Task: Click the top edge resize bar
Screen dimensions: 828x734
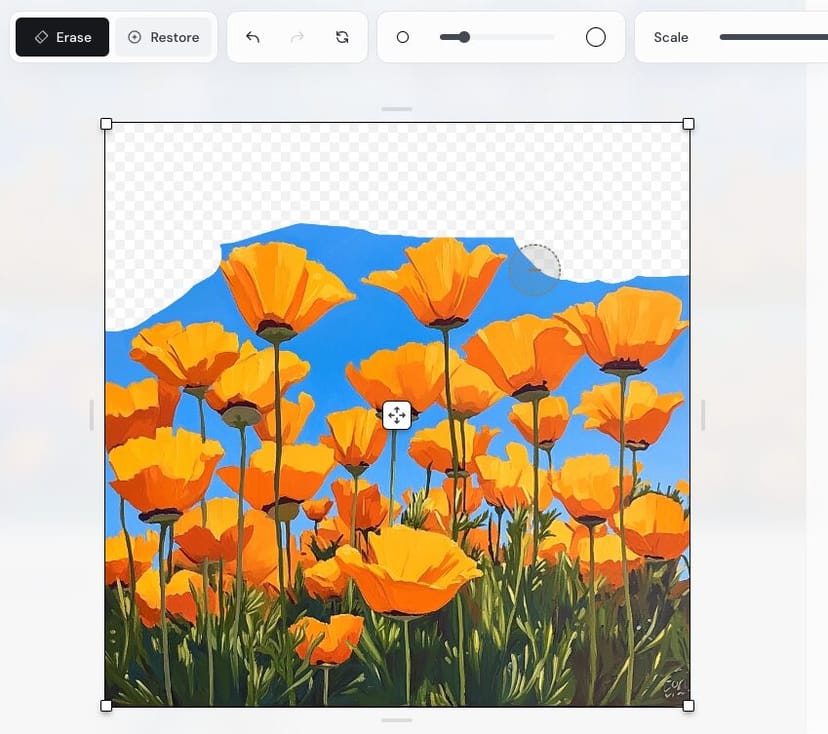Action: coord(397,109)
